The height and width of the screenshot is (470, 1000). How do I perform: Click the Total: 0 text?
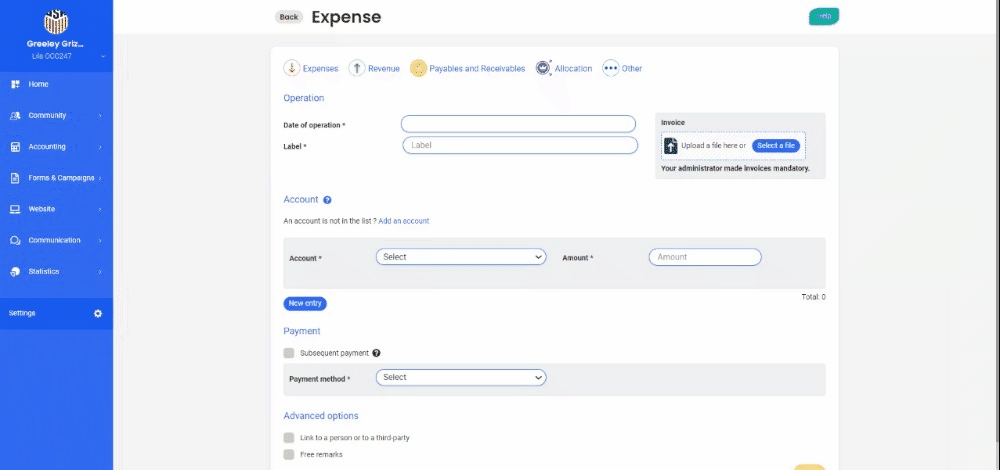[x=813, y=297]
